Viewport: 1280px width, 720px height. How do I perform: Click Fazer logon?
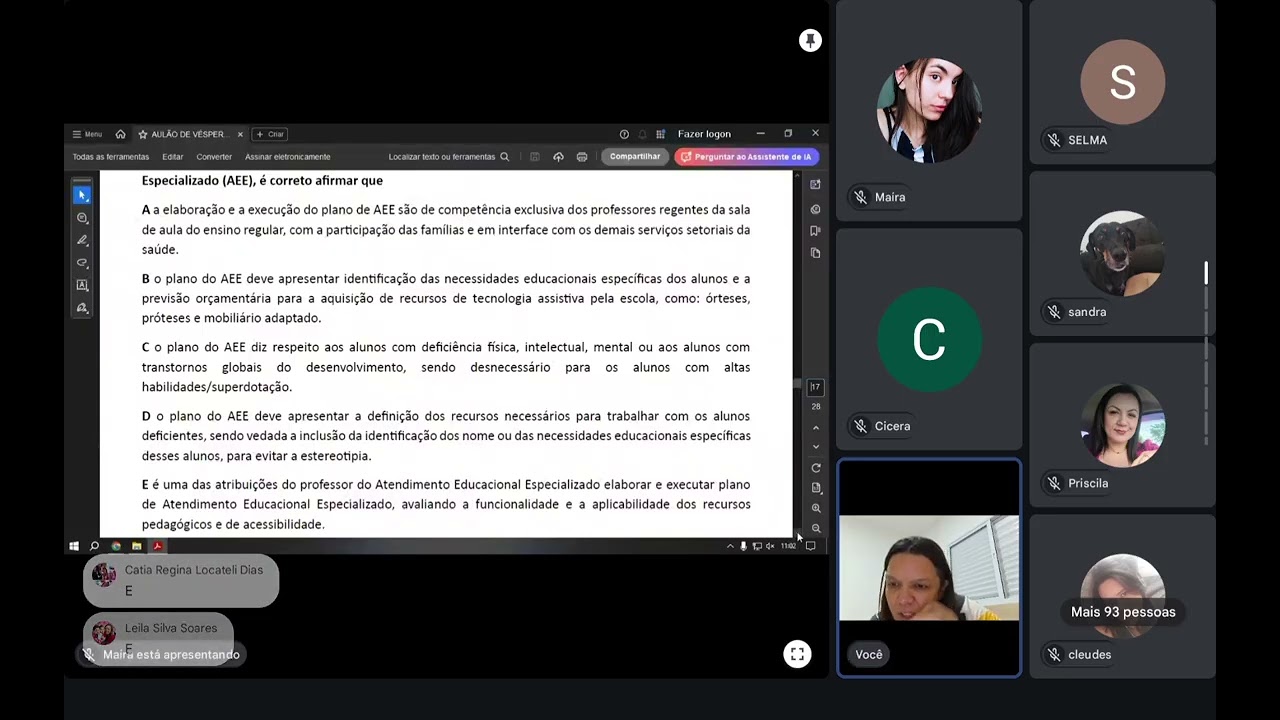coord(704,134)
